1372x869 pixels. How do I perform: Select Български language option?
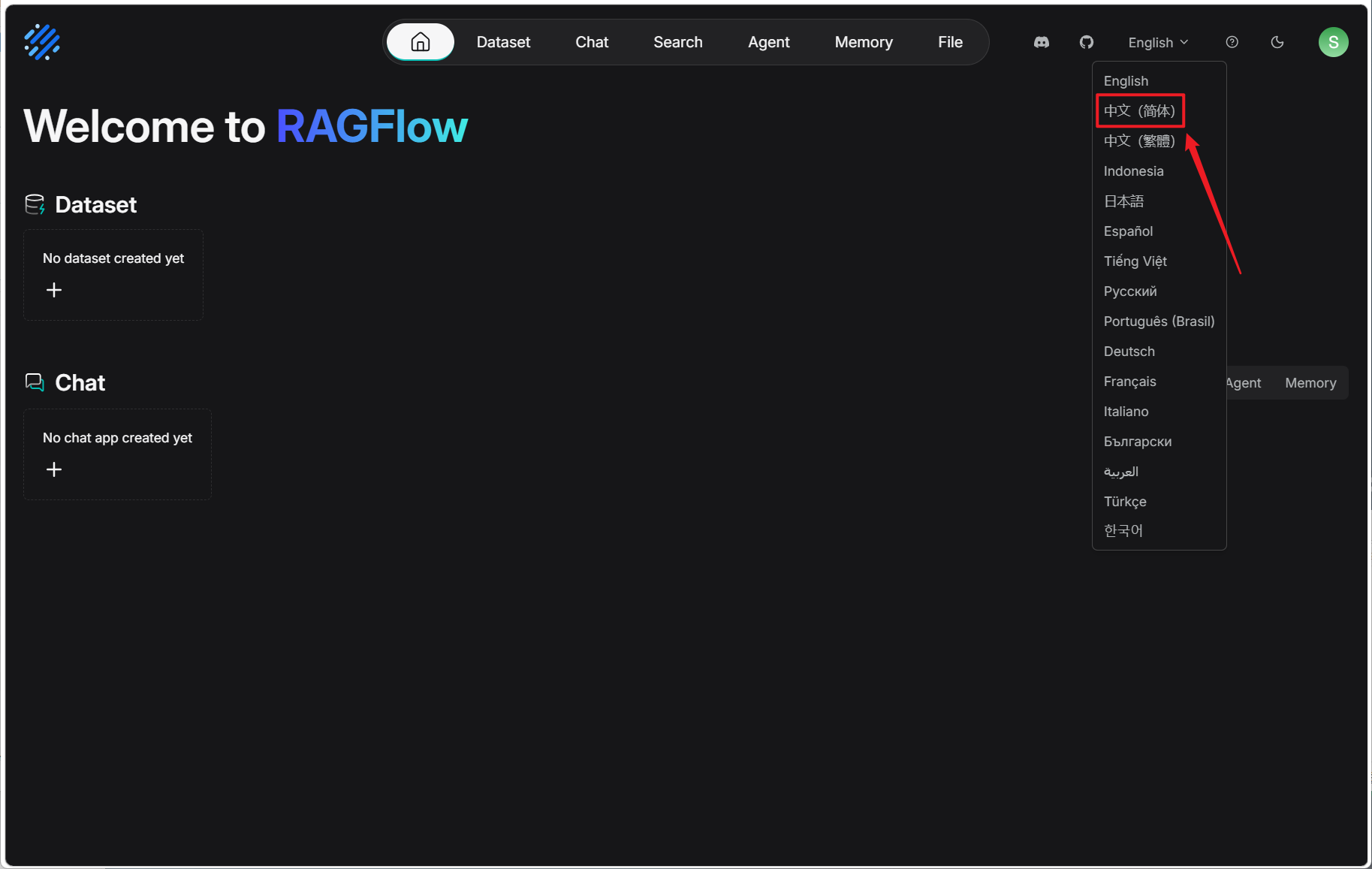click(x=1159, y=442)
